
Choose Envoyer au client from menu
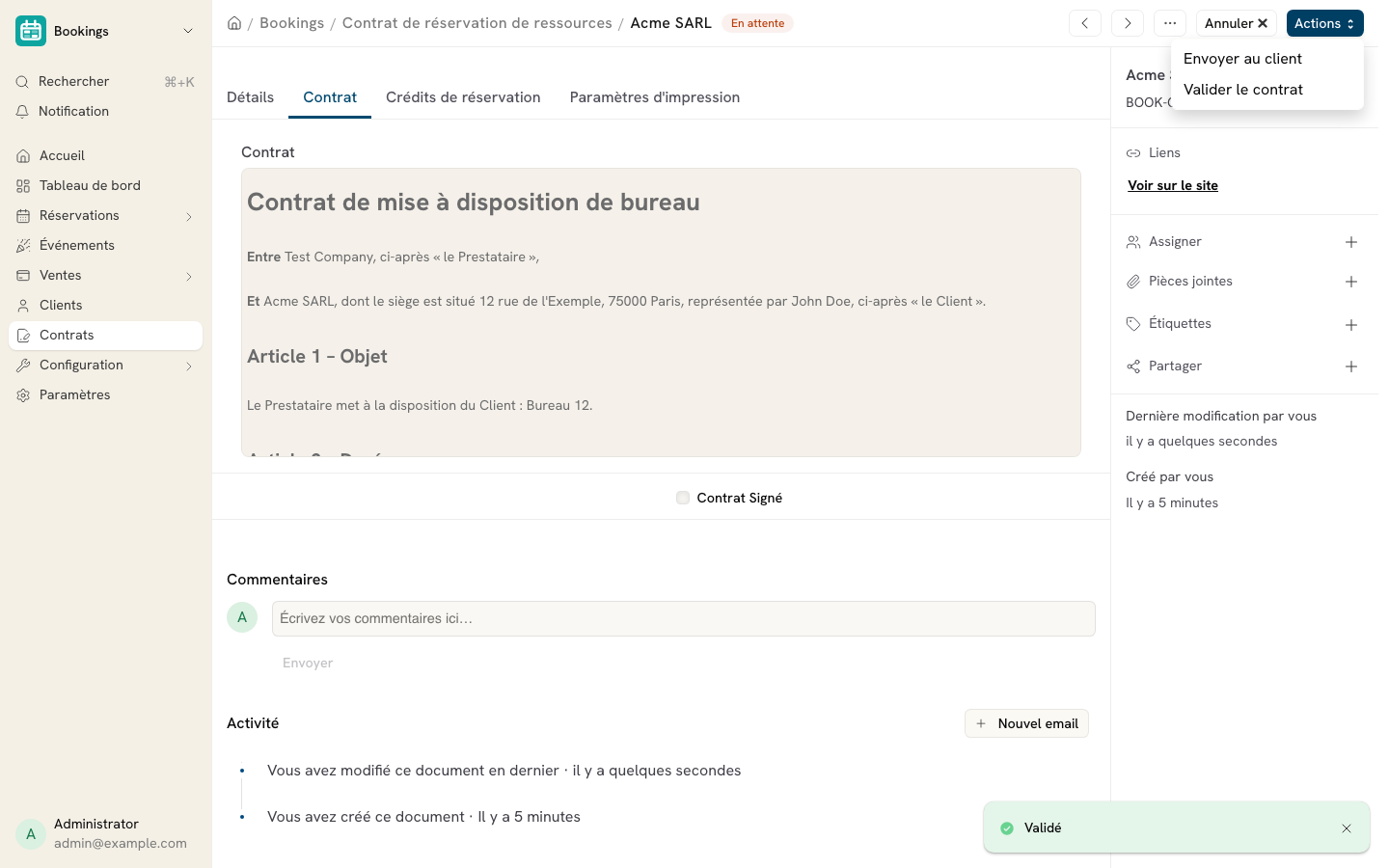click(1267, 59)
